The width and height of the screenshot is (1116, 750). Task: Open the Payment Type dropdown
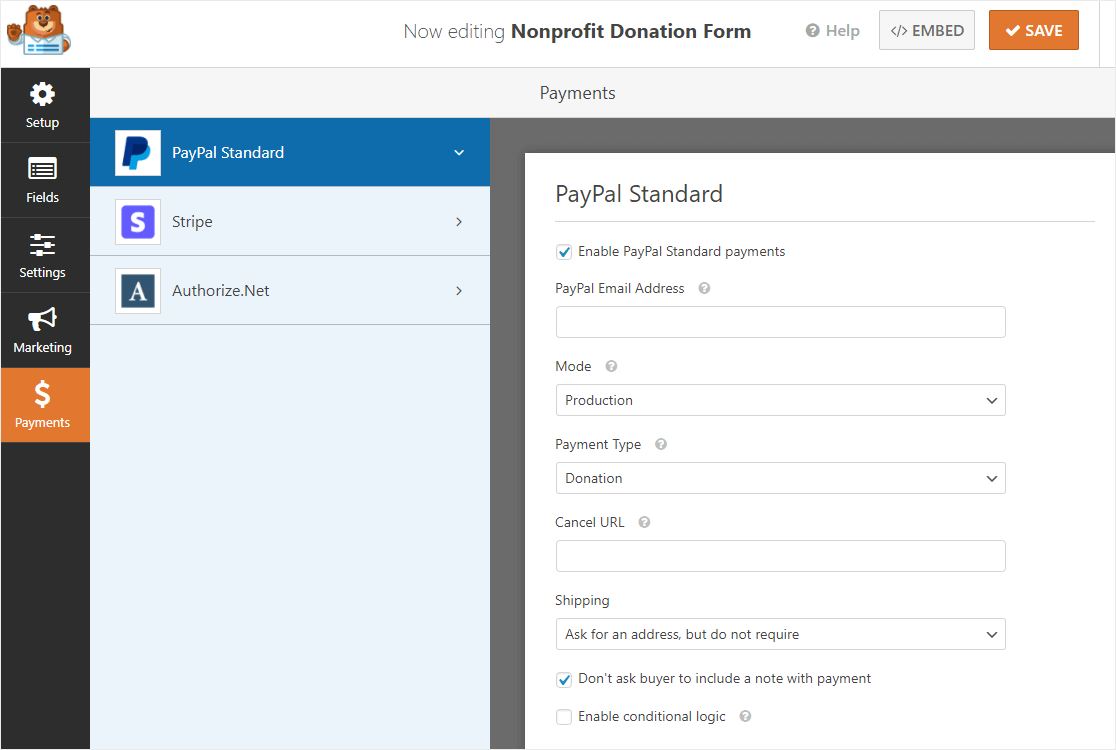[x=780, y=478]
